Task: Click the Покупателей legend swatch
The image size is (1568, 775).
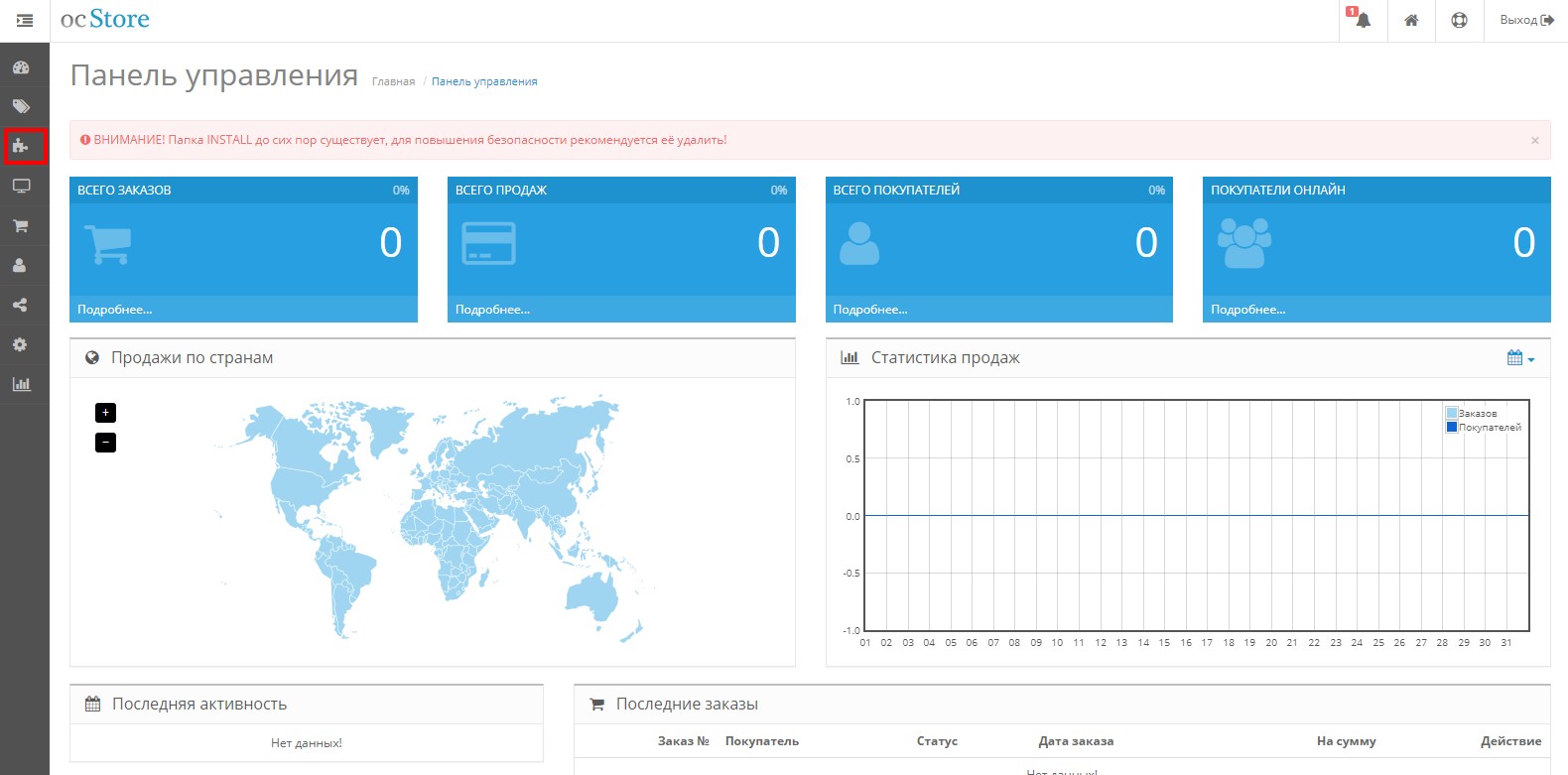Action: click(1452, 427)
